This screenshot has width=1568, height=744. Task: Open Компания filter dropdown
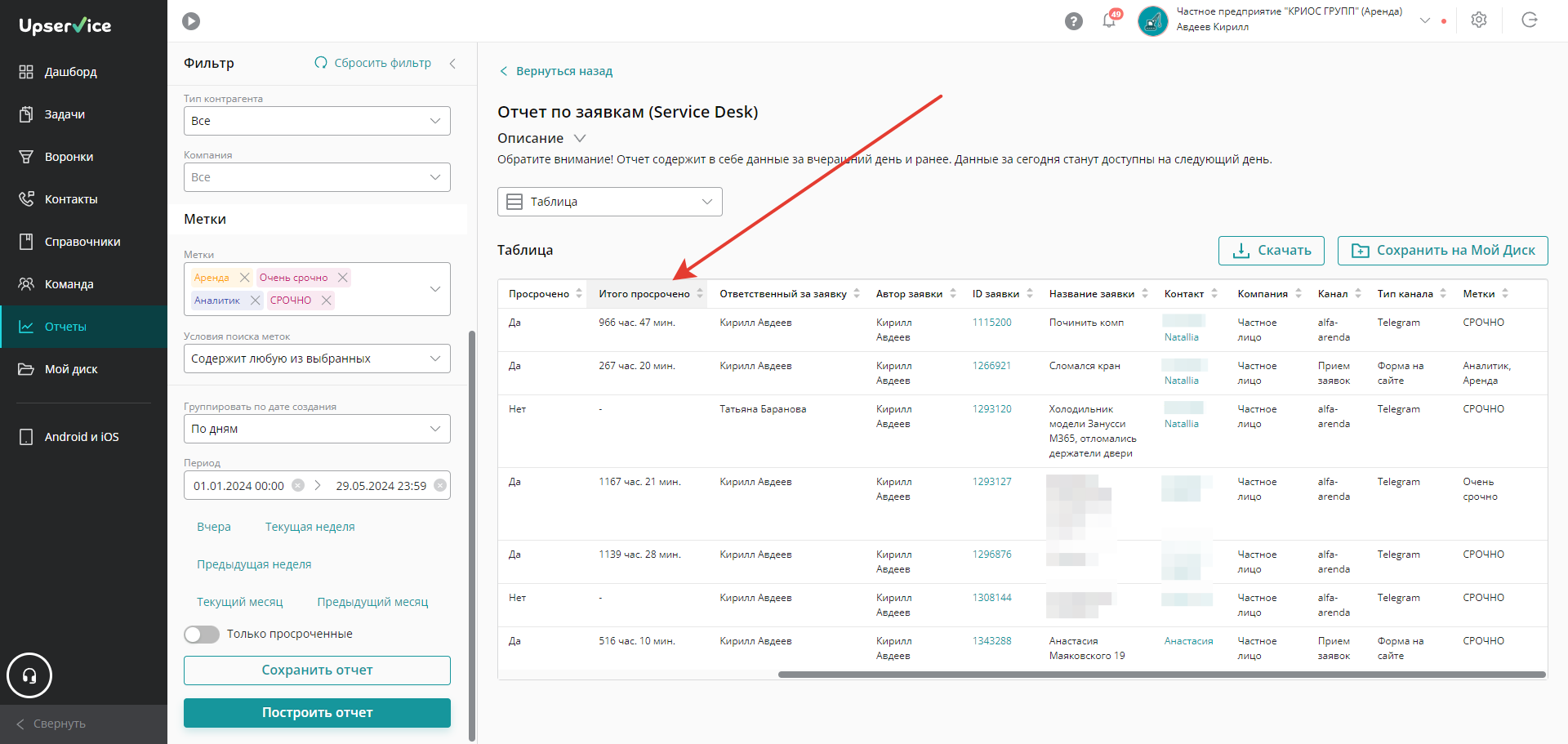(317, 177)
